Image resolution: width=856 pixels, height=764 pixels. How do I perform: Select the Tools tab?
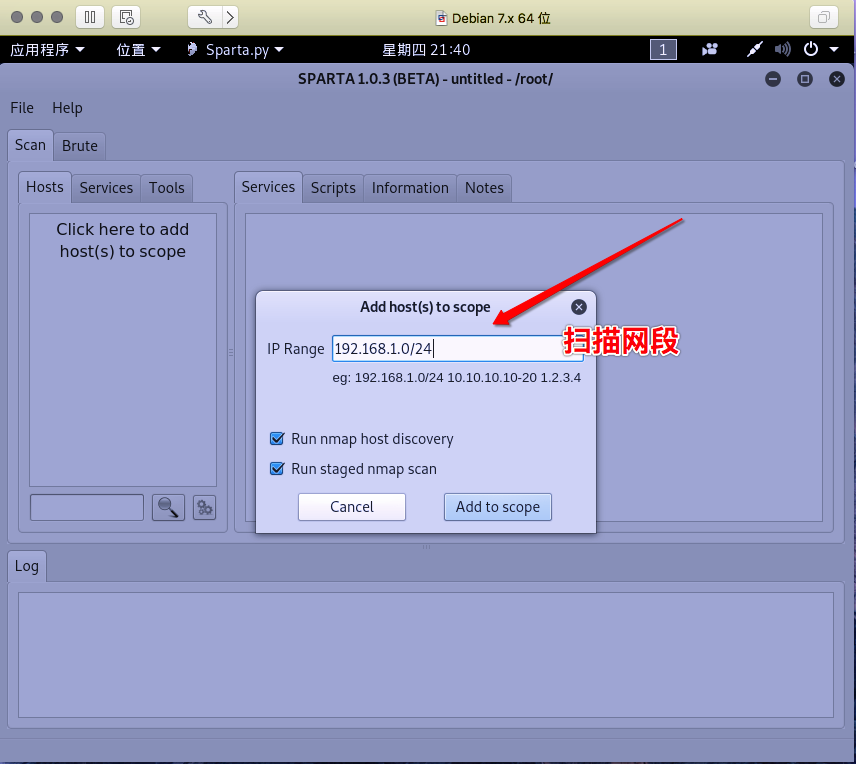point(167,188)
